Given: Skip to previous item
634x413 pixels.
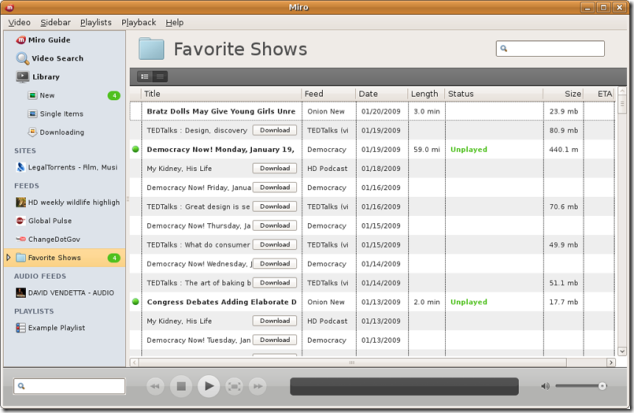Looking at the screenshot, I should tap(155, 386).
